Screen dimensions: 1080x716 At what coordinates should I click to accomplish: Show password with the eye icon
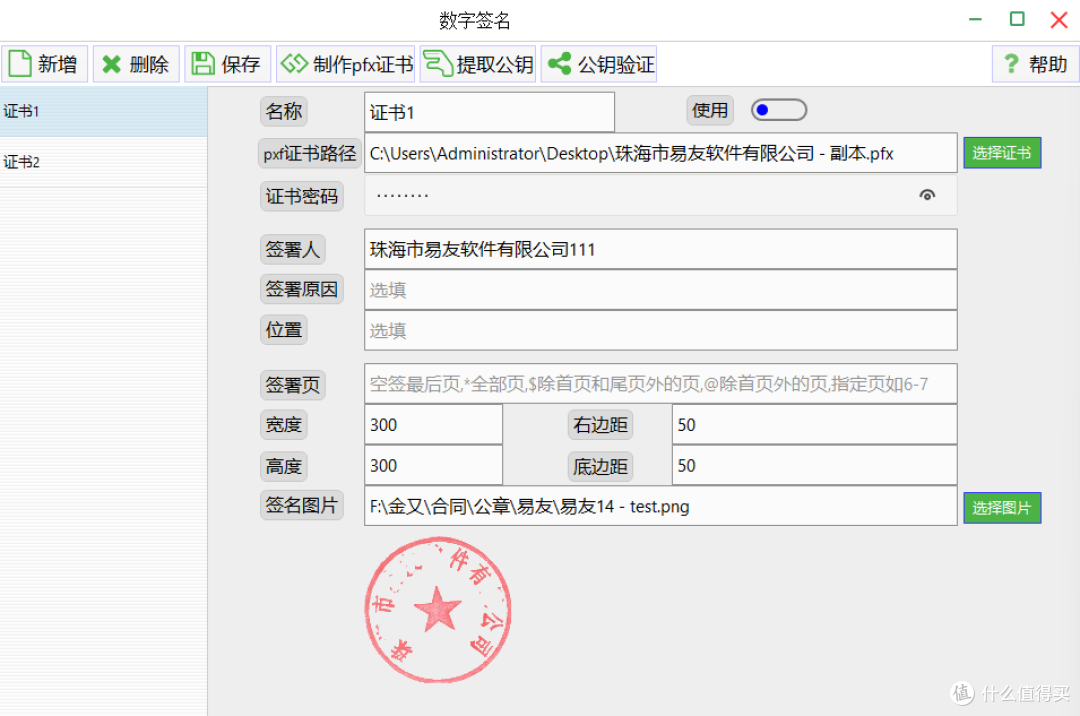[927, 196]
